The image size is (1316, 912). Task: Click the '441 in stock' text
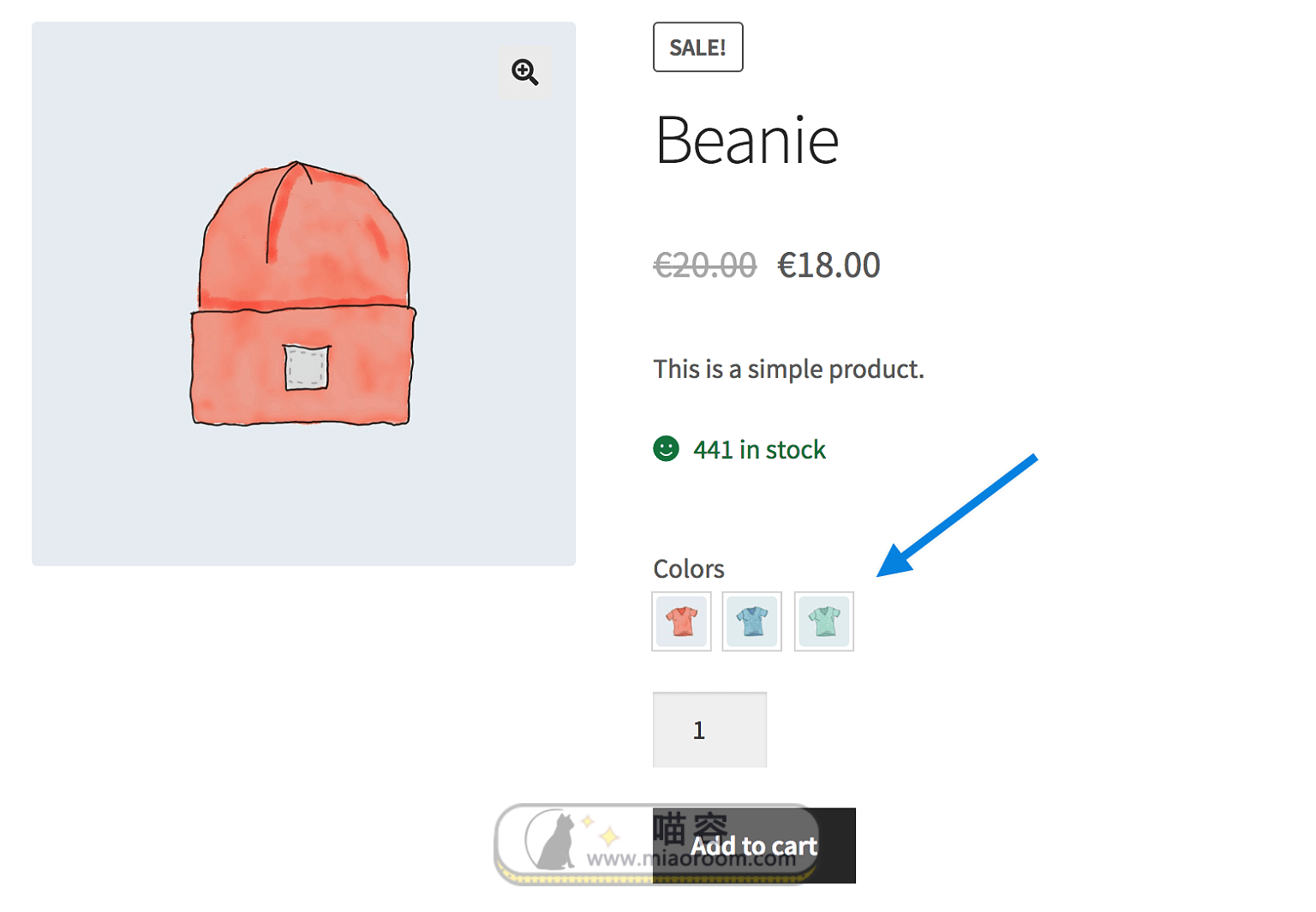pyautogui.click(x=759, y=450)
